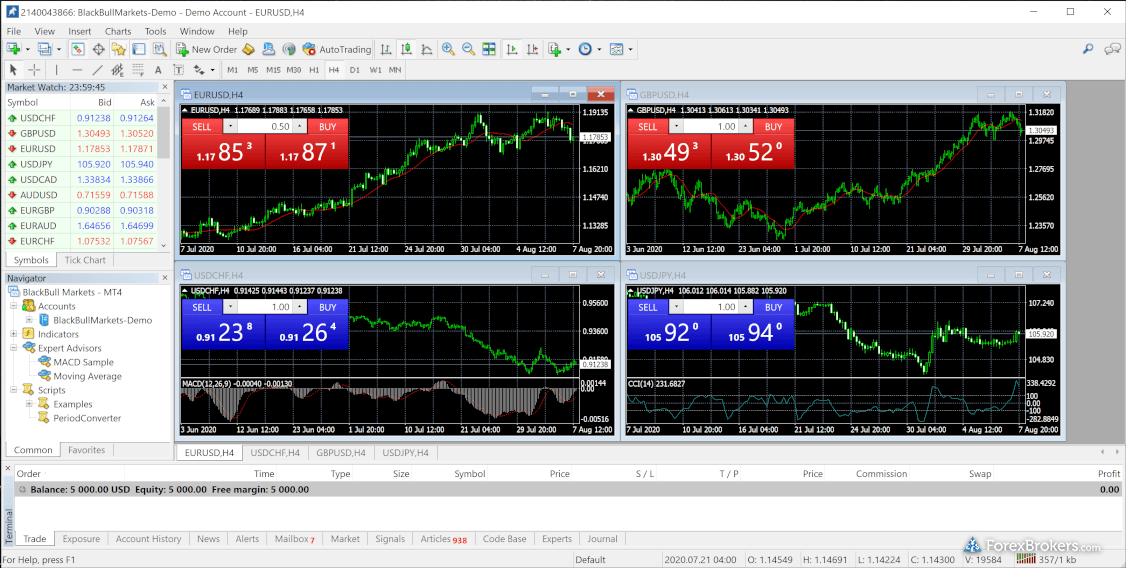
Task: Switch to line chart display icon
Action: (427, 49)
